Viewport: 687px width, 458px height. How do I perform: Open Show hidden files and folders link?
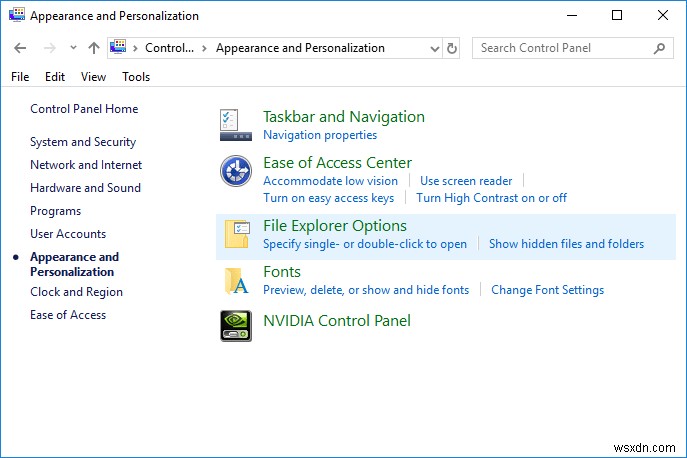click(x=566, y=244)
